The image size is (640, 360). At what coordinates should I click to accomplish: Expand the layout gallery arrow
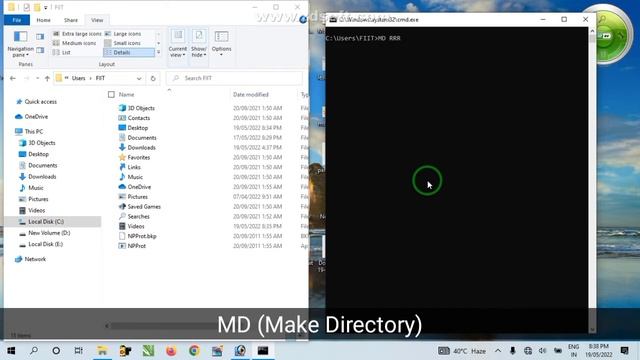click(158, 53)
